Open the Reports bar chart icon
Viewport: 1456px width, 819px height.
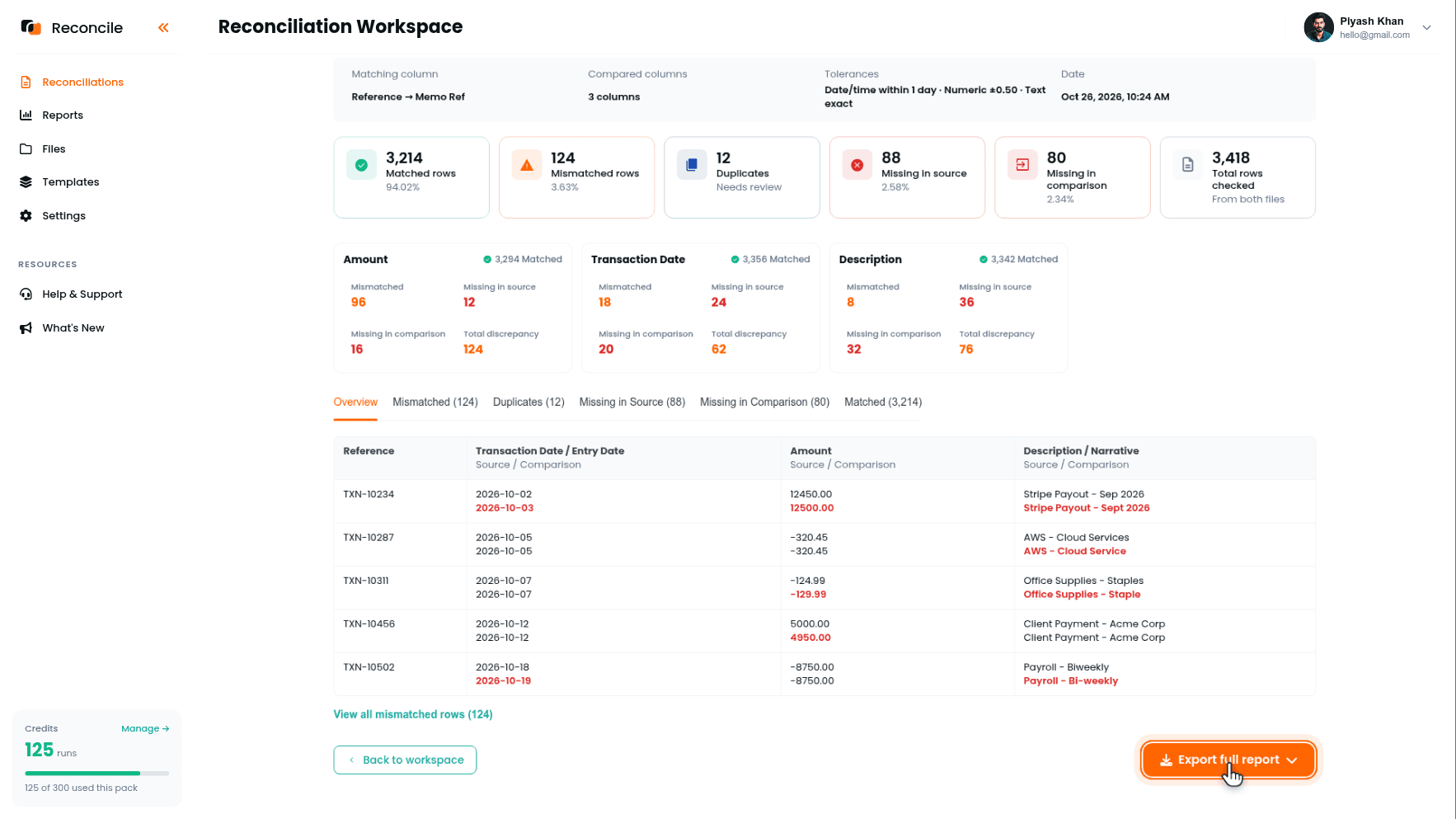(x=26, y=115)
